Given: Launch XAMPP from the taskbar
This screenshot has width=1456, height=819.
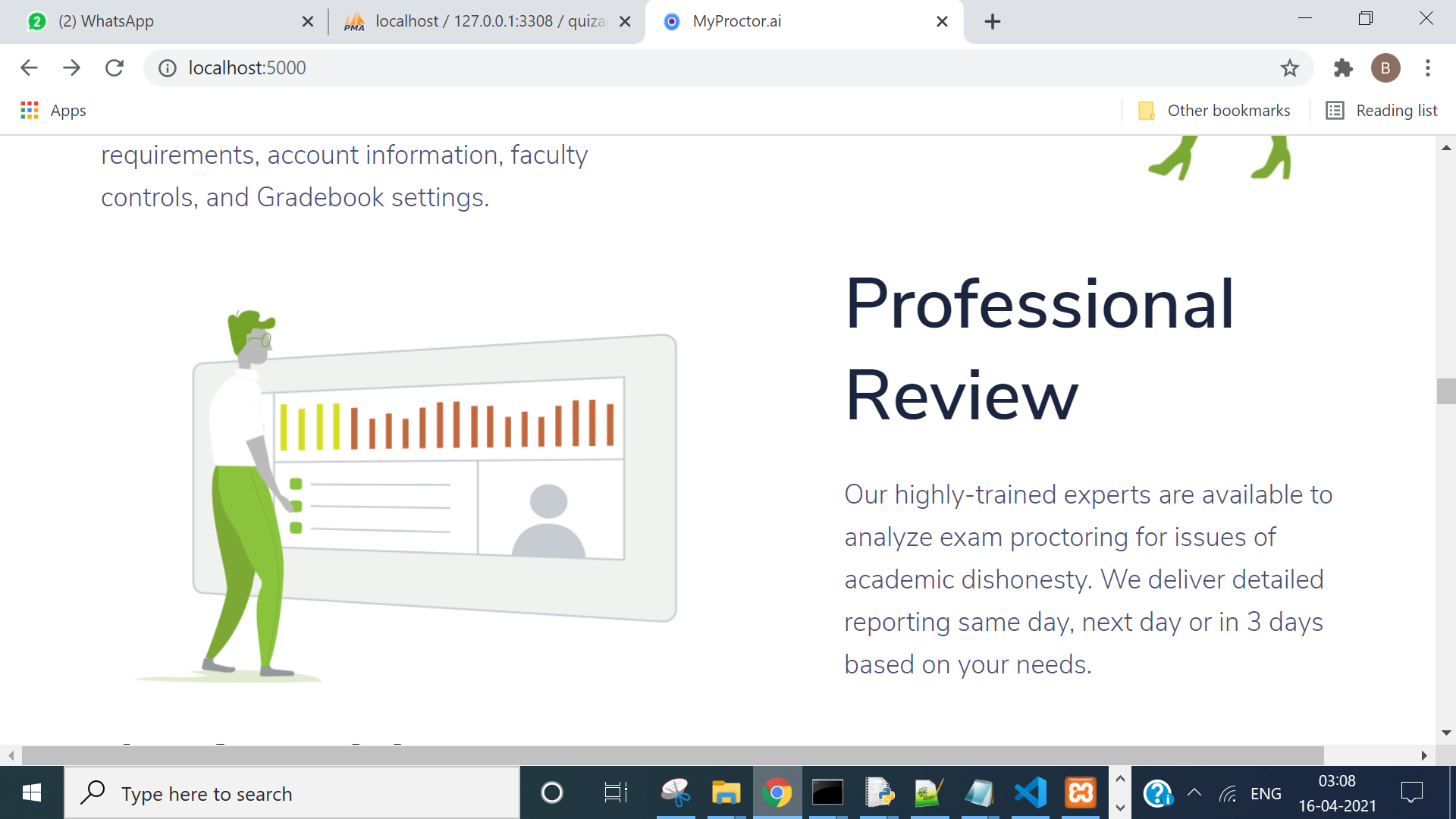Looking at the screenshot, I should (1081, 793).
